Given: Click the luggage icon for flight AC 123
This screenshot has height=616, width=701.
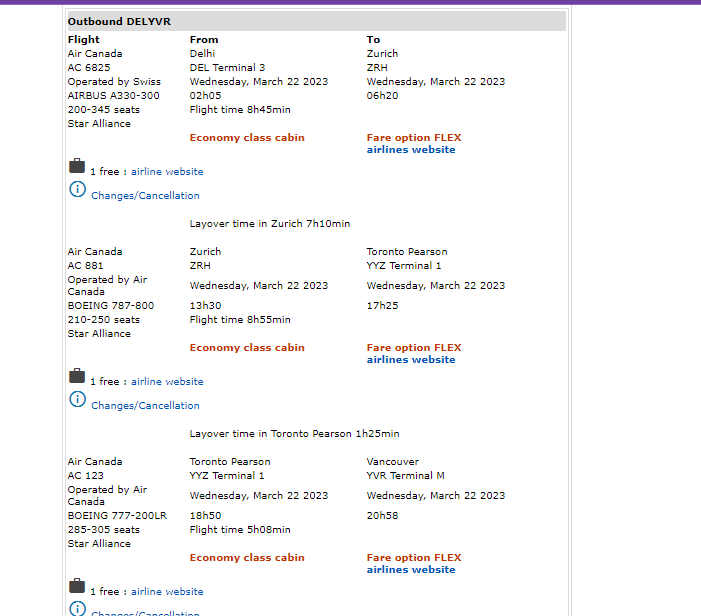Looking at the screenshot, I should [x=76, y=587].
